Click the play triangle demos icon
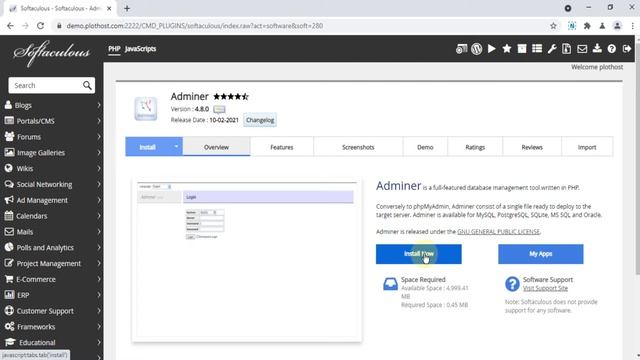The image size is (640, 360). [x=491, y=49]
